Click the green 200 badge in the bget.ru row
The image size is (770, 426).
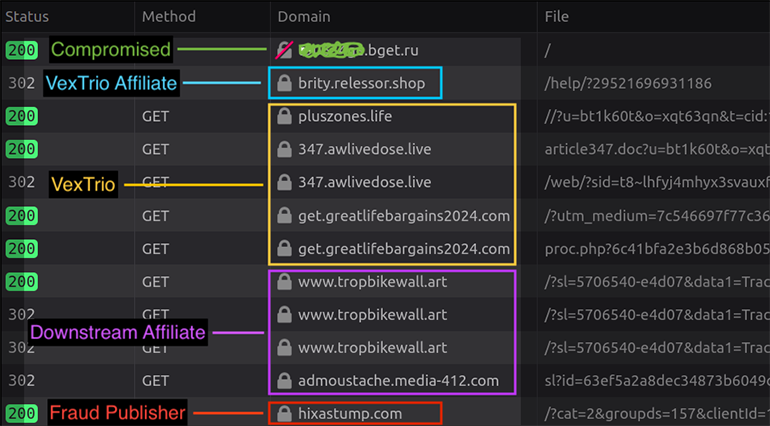point(21,50)
